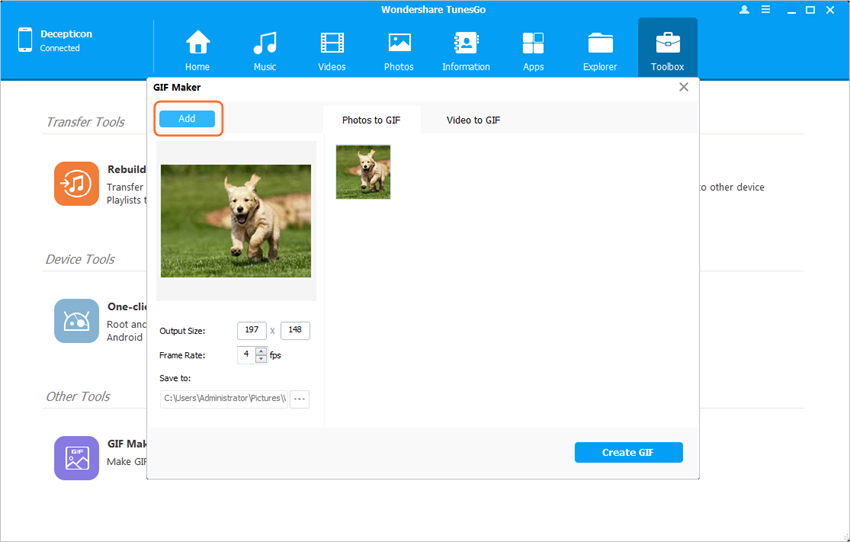Open the Information section

(466, 50)
